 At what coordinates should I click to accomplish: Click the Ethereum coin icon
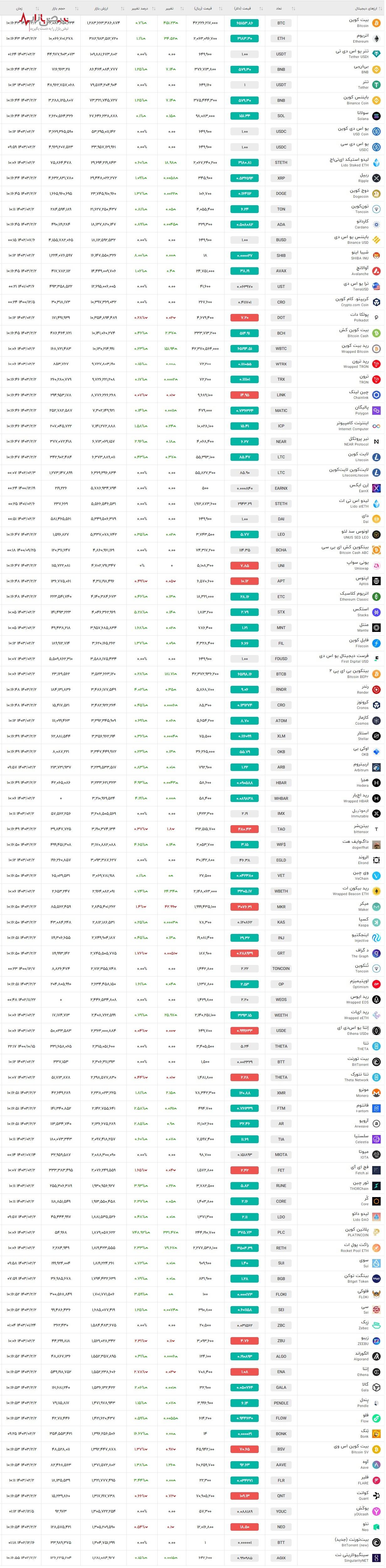[376, 38]
